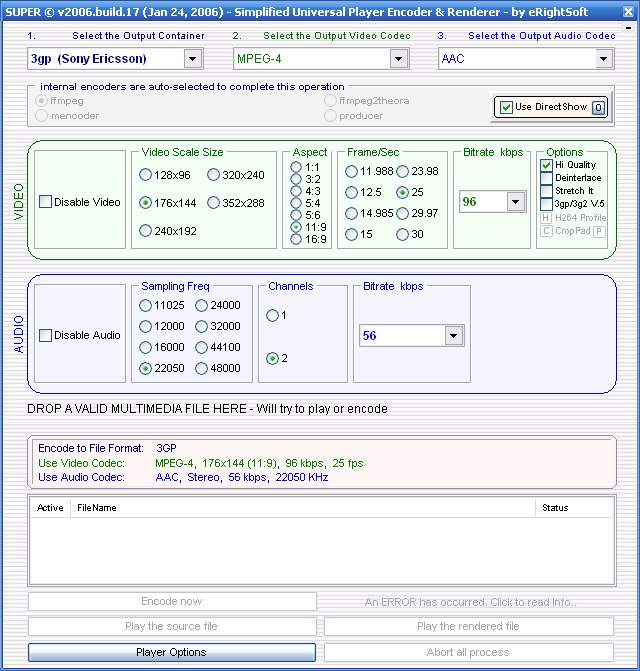
Task: Click the audio bitrate value 56
Action: [x=370, y=336]
